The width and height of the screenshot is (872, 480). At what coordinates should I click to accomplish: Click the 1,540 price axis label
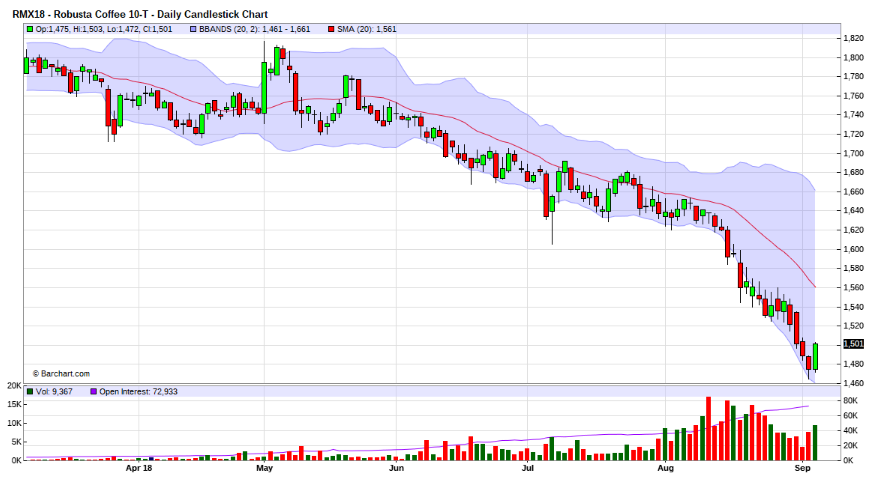click(854, 307)
